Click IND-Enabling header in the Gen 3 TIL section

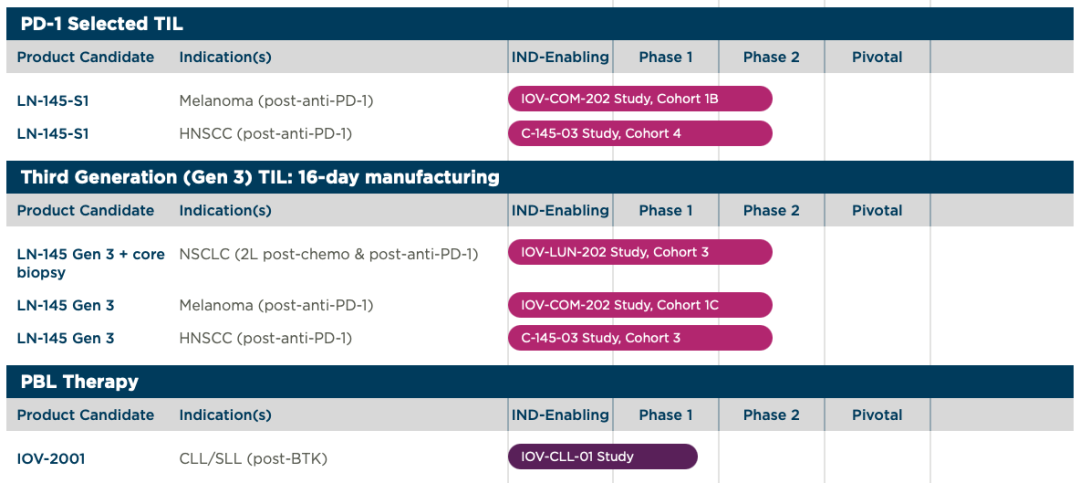[x=560, y=211]
